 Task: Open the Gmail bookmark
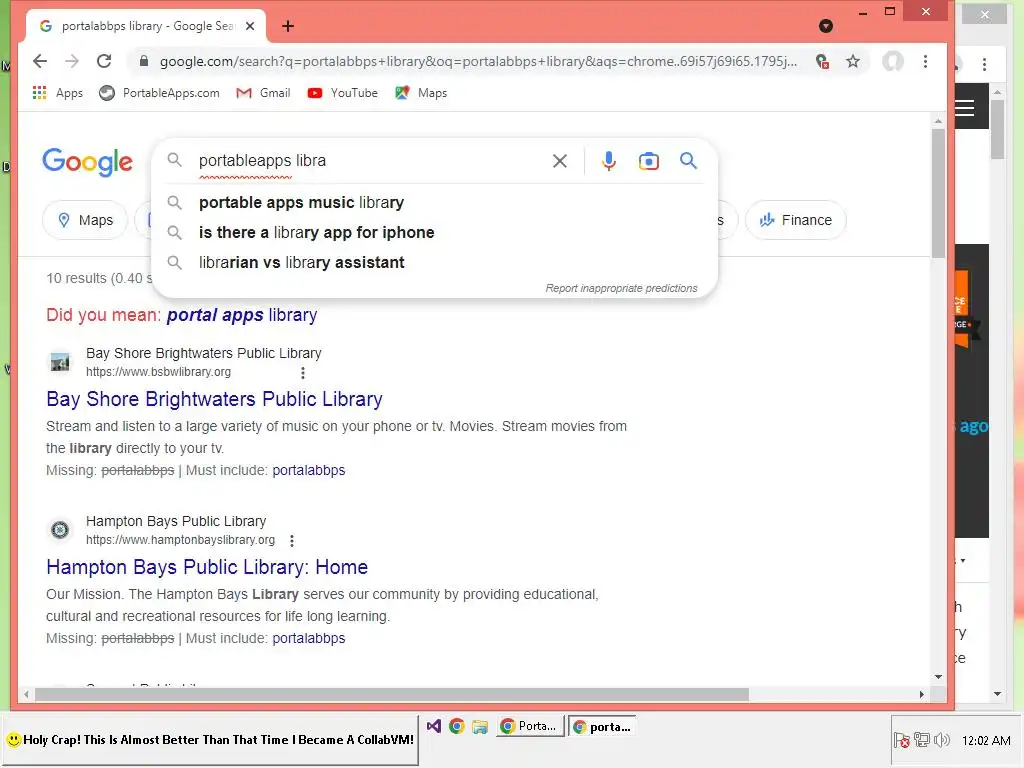pos(263,93)
